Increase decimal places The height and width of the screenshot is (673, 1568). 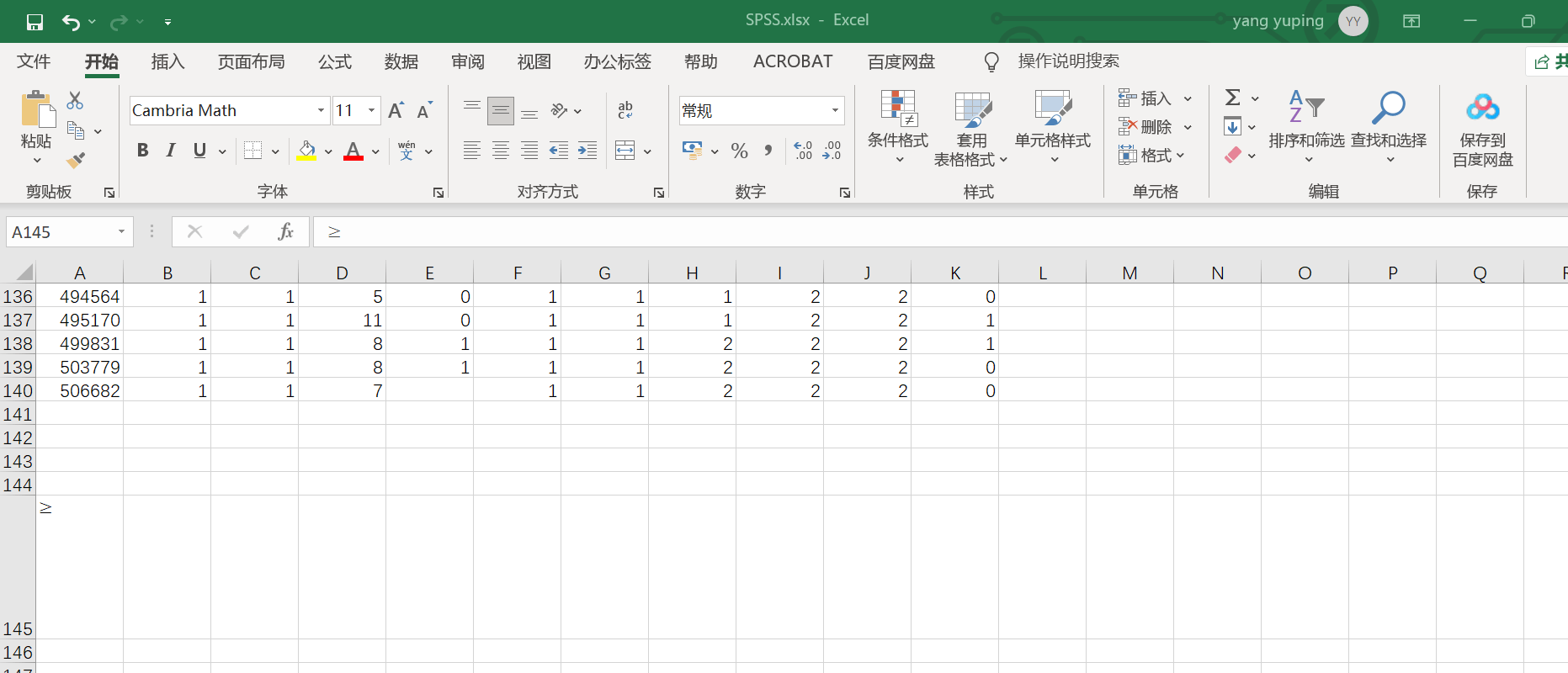click(803, 151)
